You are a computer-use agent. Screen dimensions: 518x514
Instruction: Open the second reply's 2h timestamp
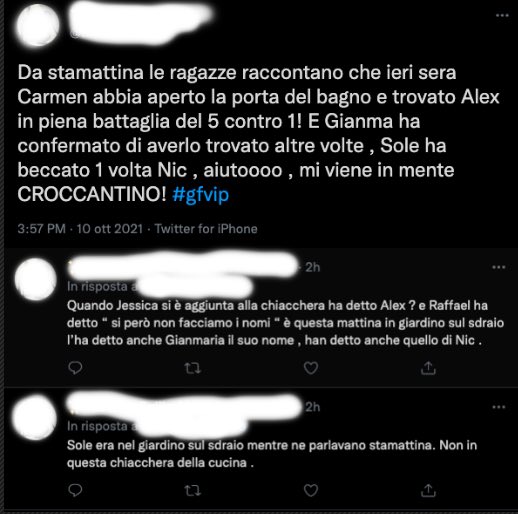(313, 407)
